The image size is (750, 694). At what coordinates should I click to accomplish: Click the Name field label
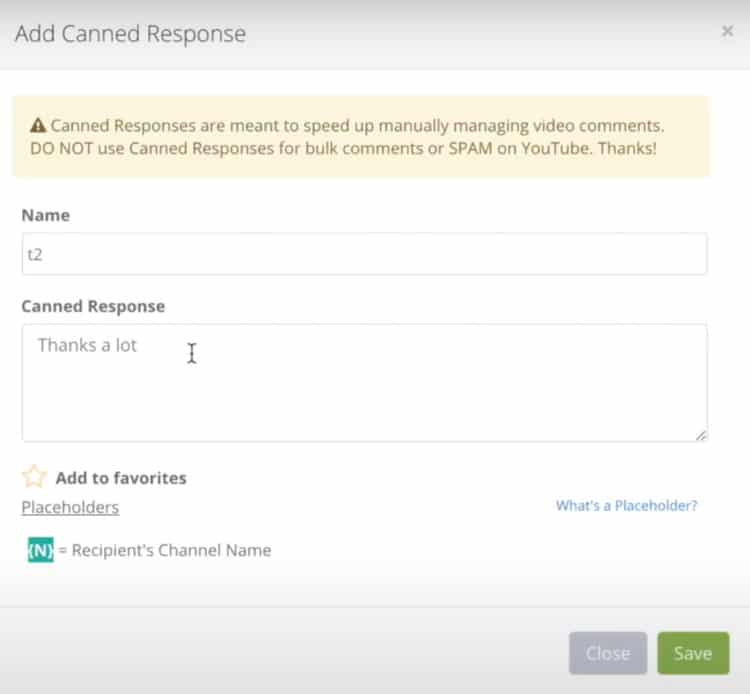[46, 215]
